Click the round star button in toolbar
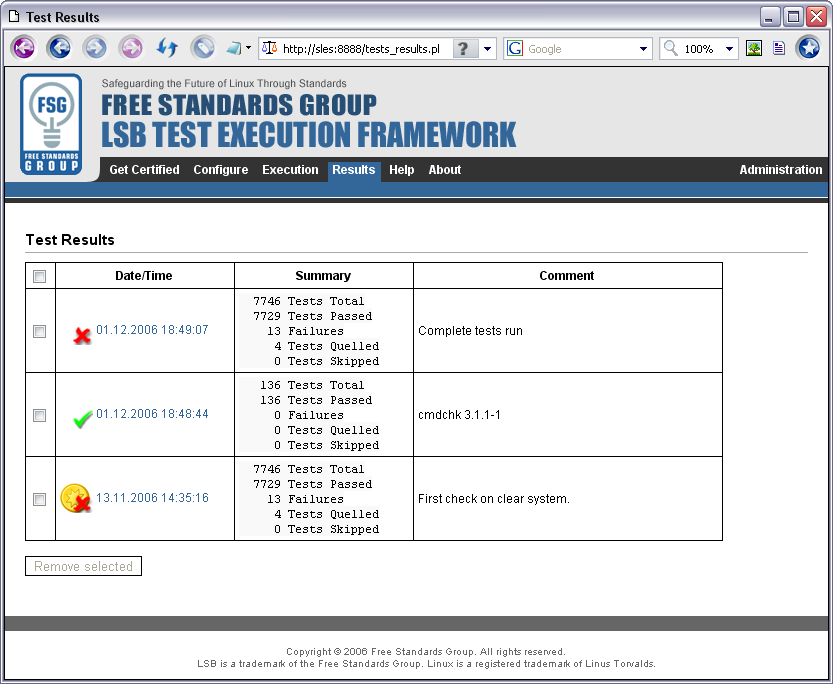Viewport: 833px width, 684px height. 809,48
